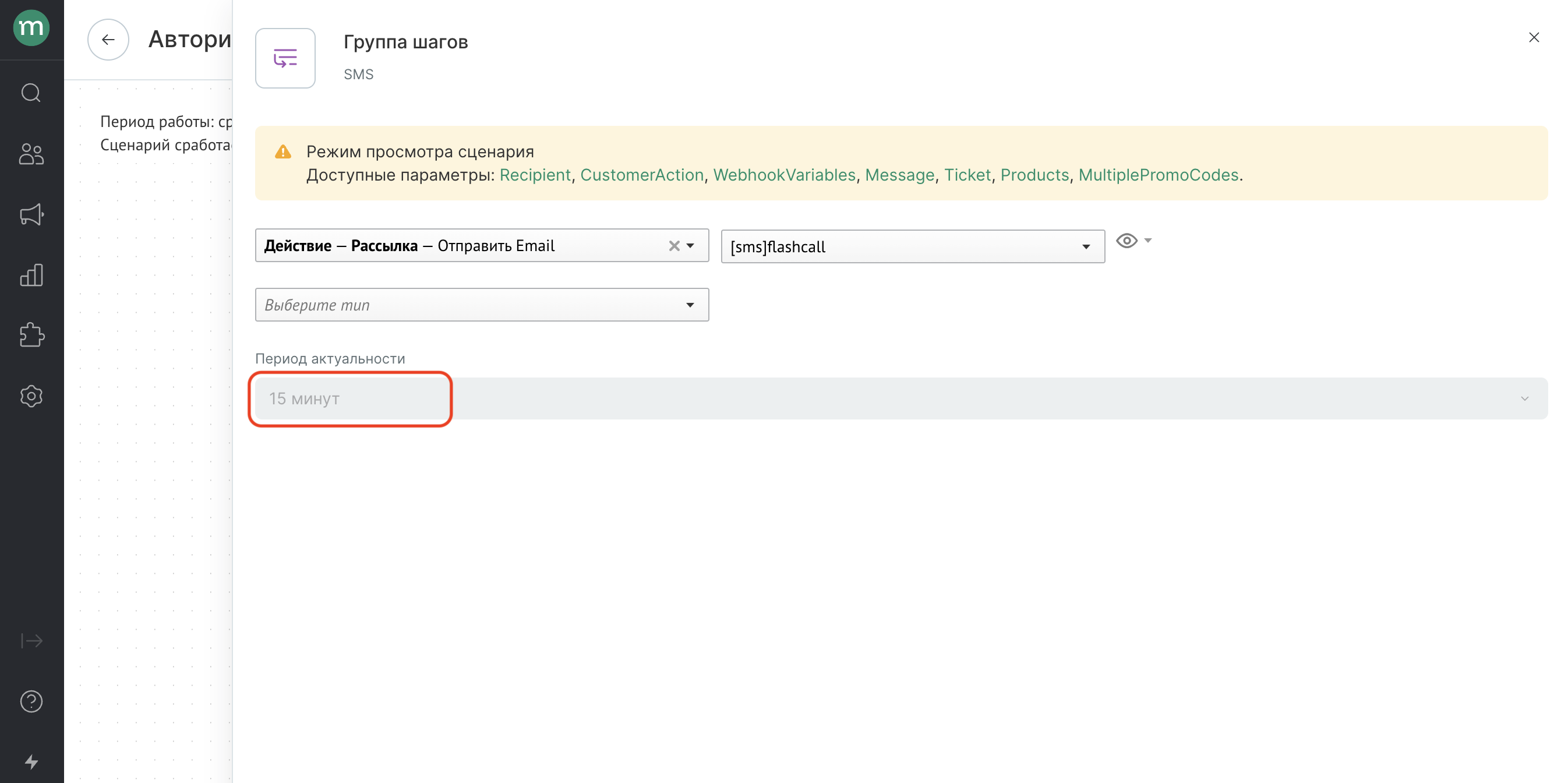Open the Ticket parameter link
The image size is (1568, 783).
point(967,175)
